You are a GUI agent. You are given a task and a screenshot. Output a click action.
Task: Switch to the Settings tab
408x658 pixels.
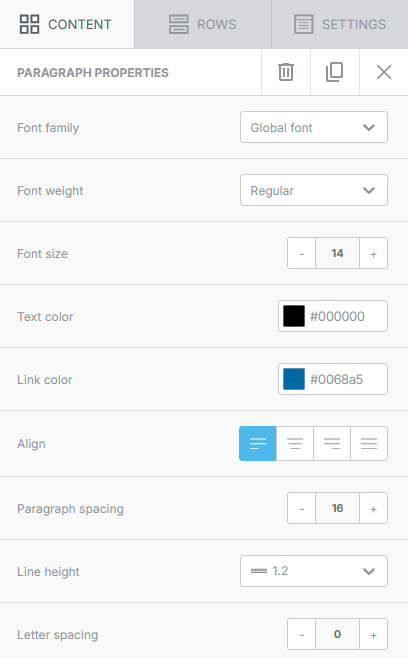point(340,24)
